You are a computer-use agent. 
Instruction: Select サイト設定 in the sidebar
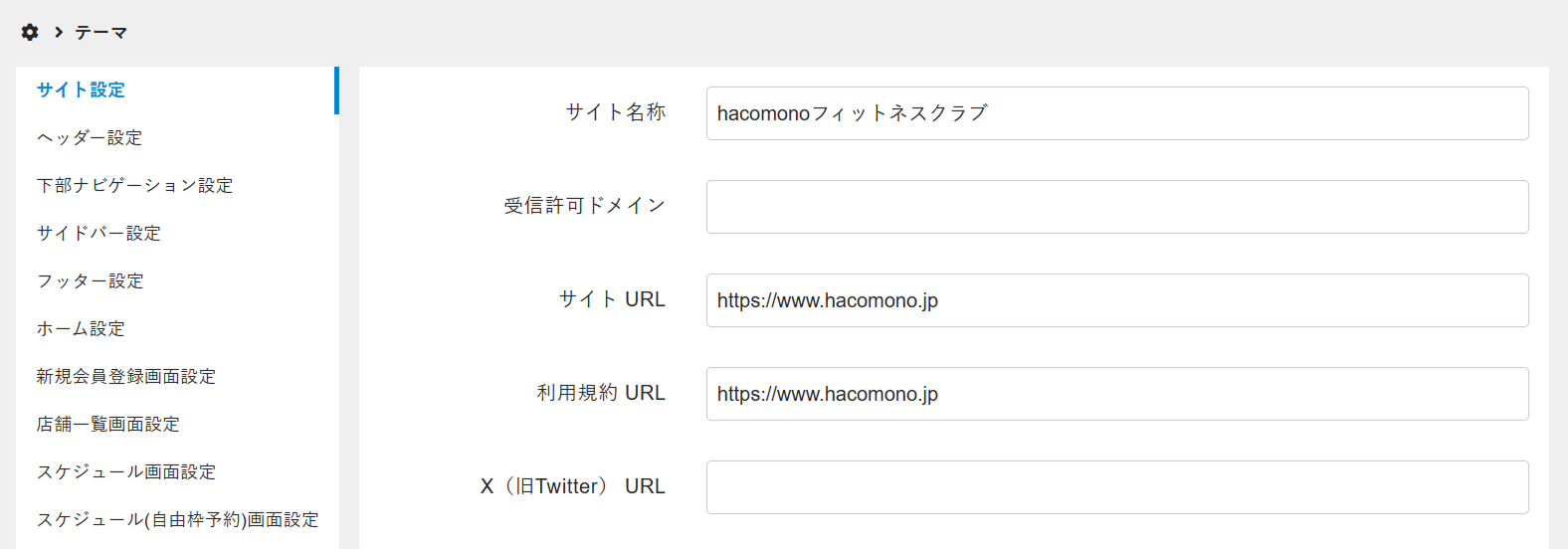pyautogui.click(x=81, y=90)
